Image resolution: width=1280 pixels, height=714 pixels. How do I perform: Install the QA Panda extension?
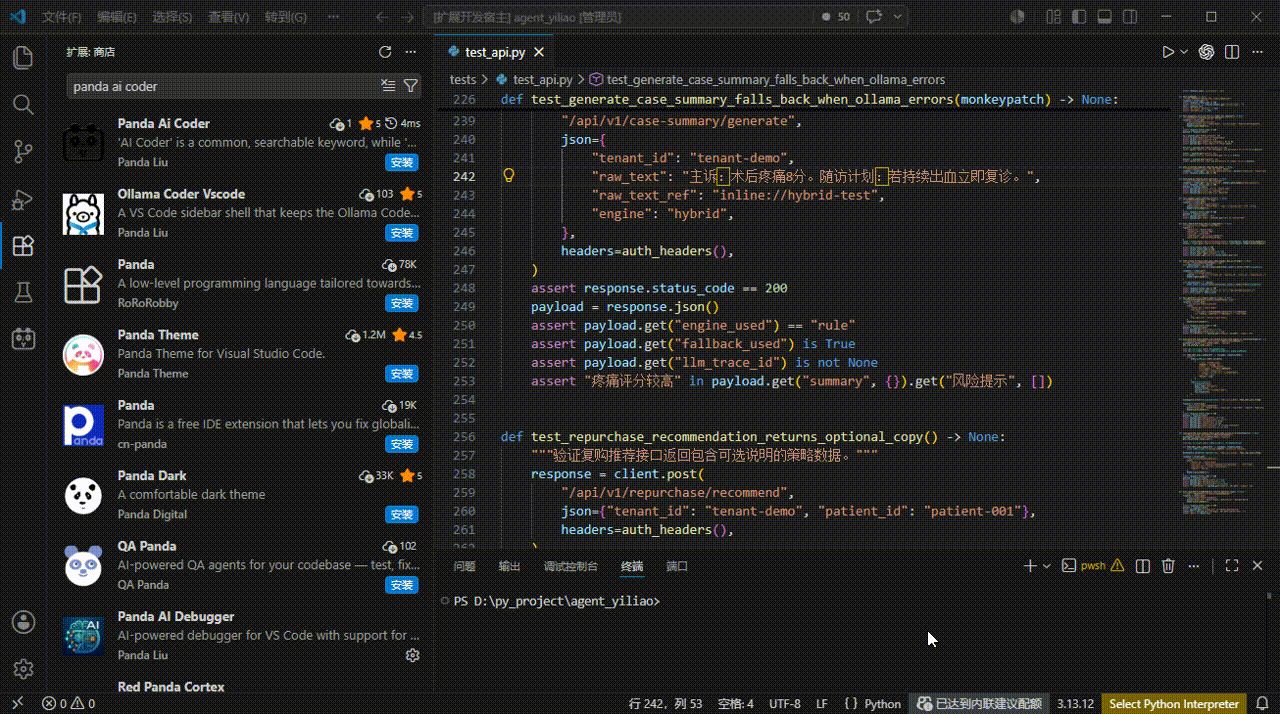pyautogui.click(x=402, y=585)
